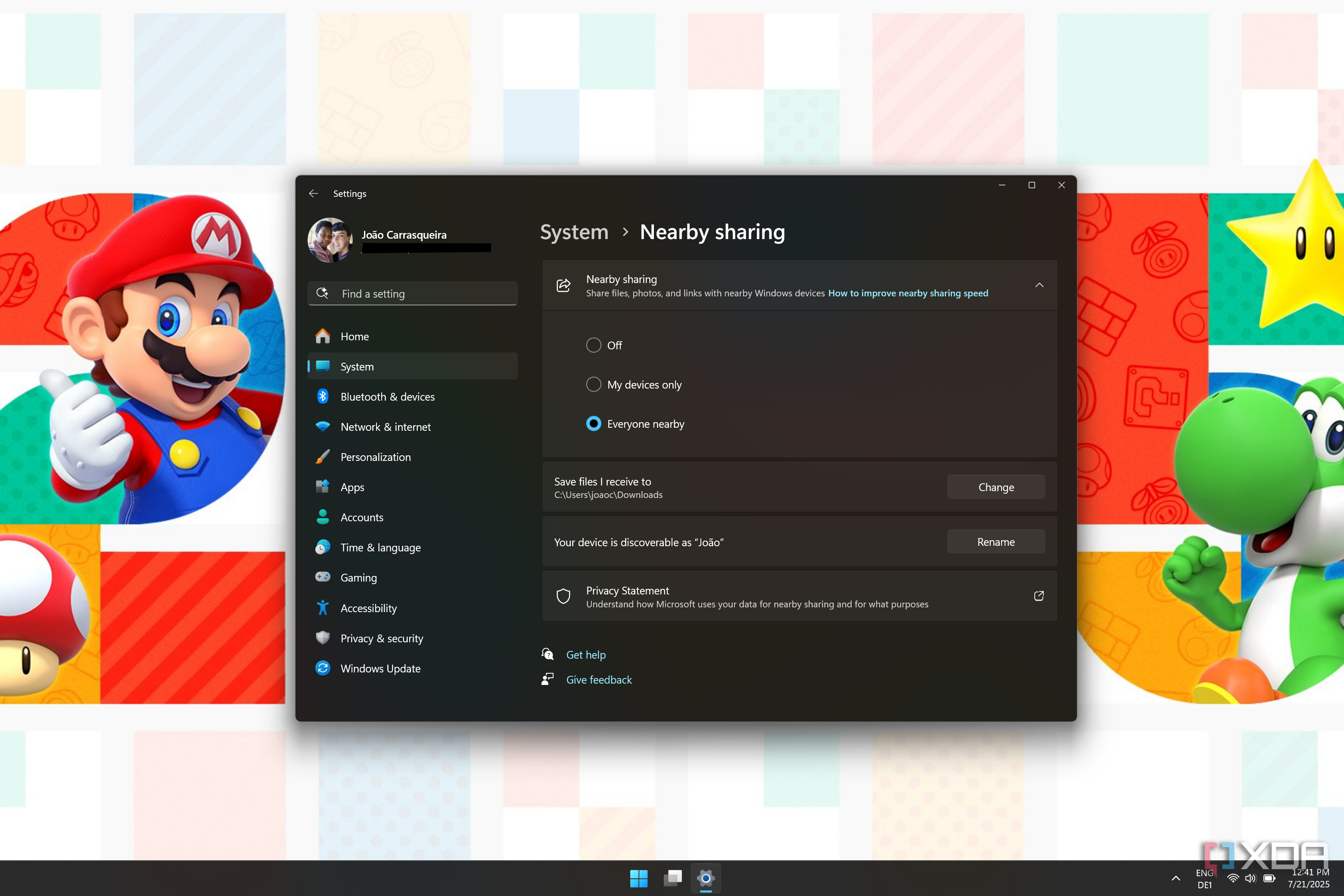The height and width of the screenshot is (896, 1344).
Task: Click the taskbar clock and date
Action: [1309, 878]
